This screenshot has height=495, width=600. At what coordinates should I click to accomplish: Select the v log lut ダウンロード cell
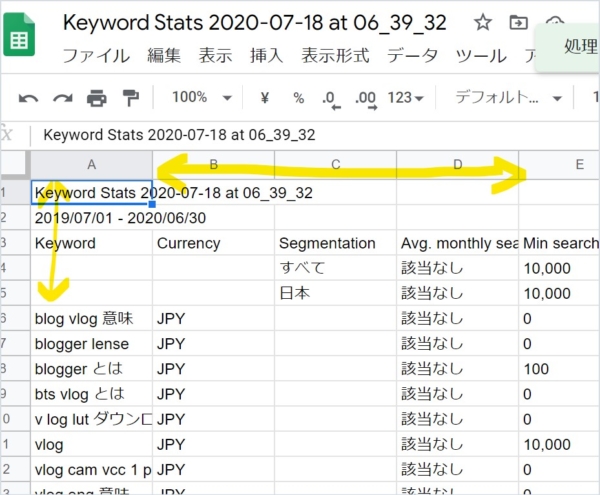(91, 419)
